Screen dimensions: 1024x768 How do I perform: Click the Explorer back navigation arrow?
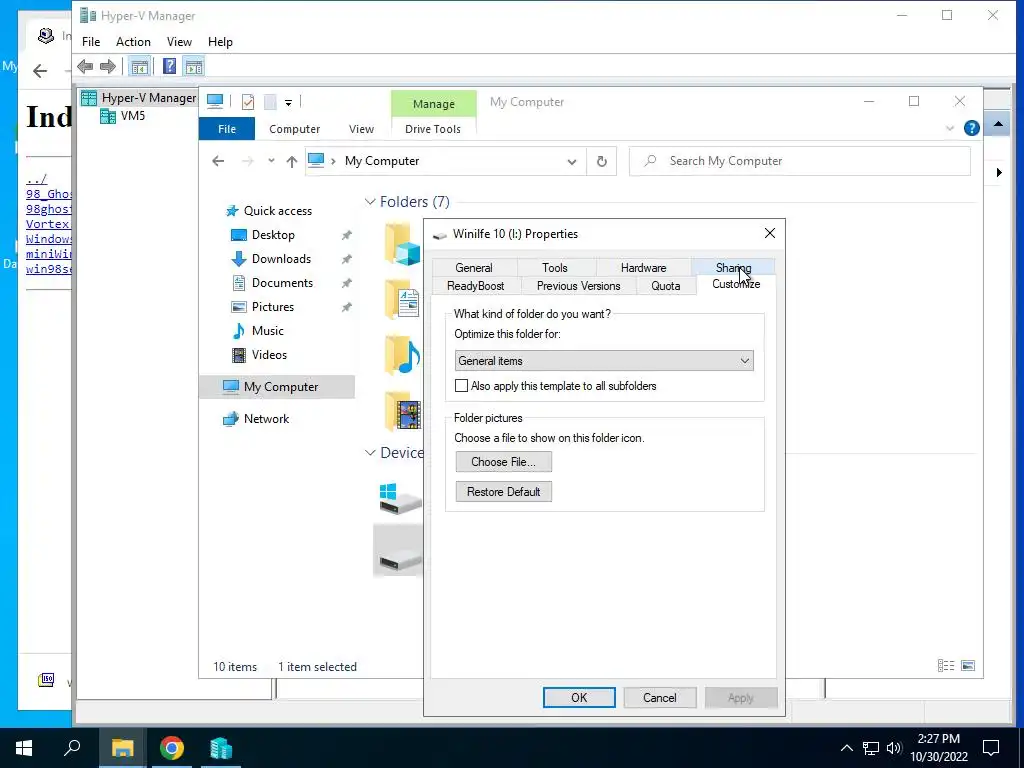(x=218, y=161)
